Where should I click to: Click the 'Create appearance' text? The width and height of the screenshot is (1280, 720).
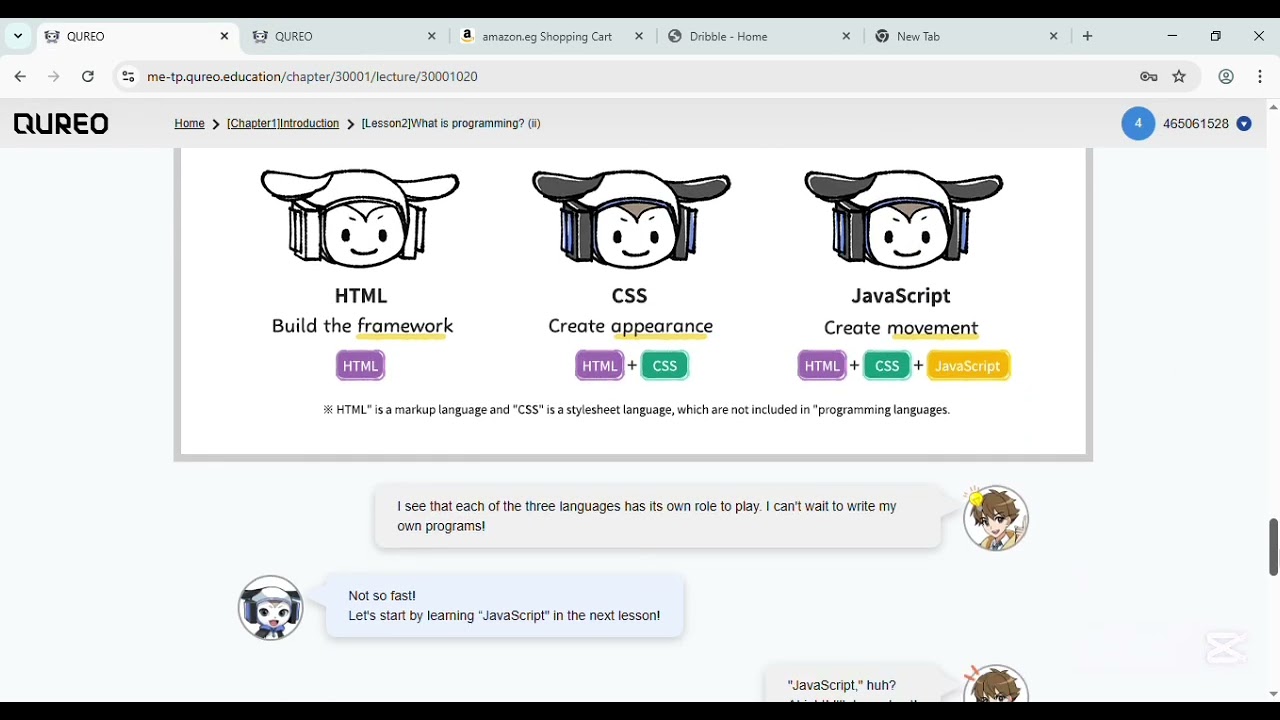pos(631,327)
